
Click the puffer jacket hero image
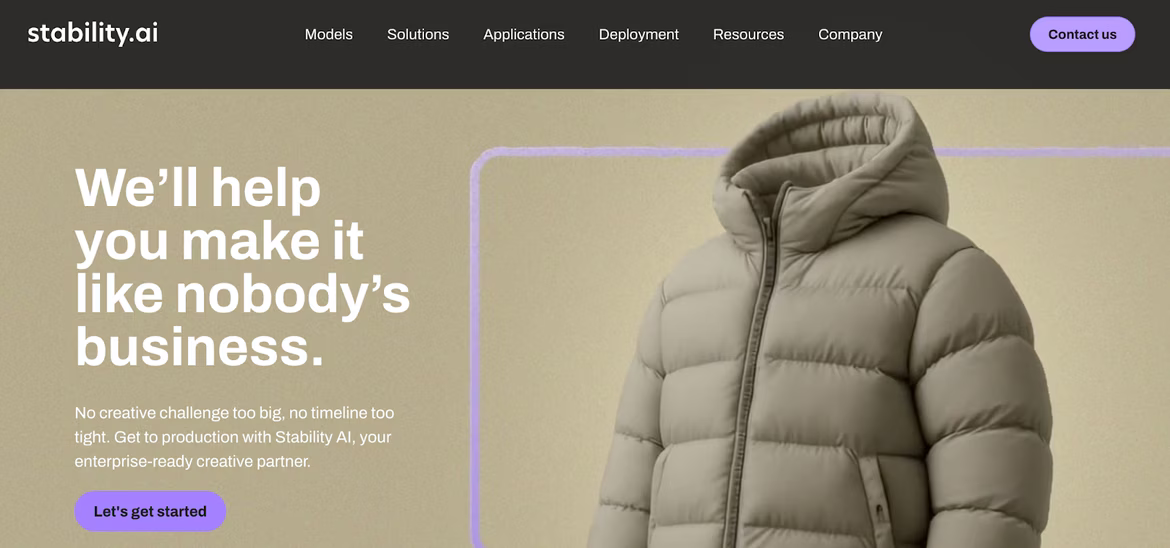819,321
